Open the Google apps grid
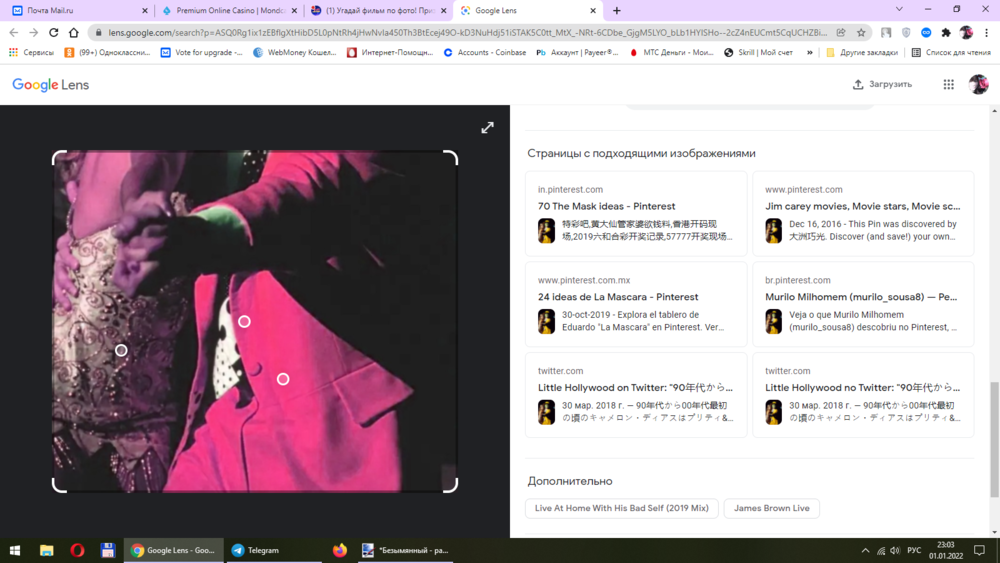Screen dimensions: 1000x563 click(x=948, y=84)
